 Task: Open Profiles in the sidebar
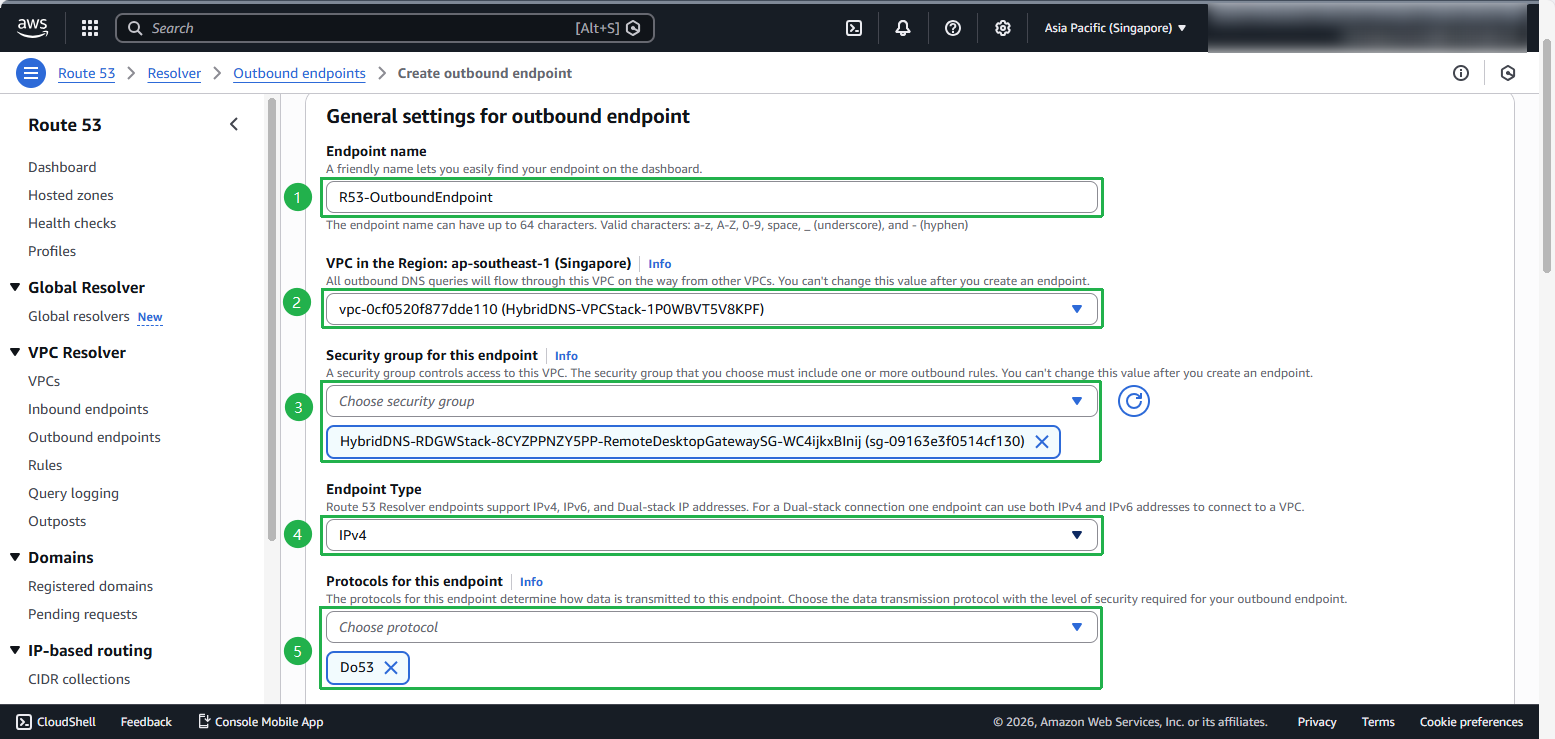[52, 251]
